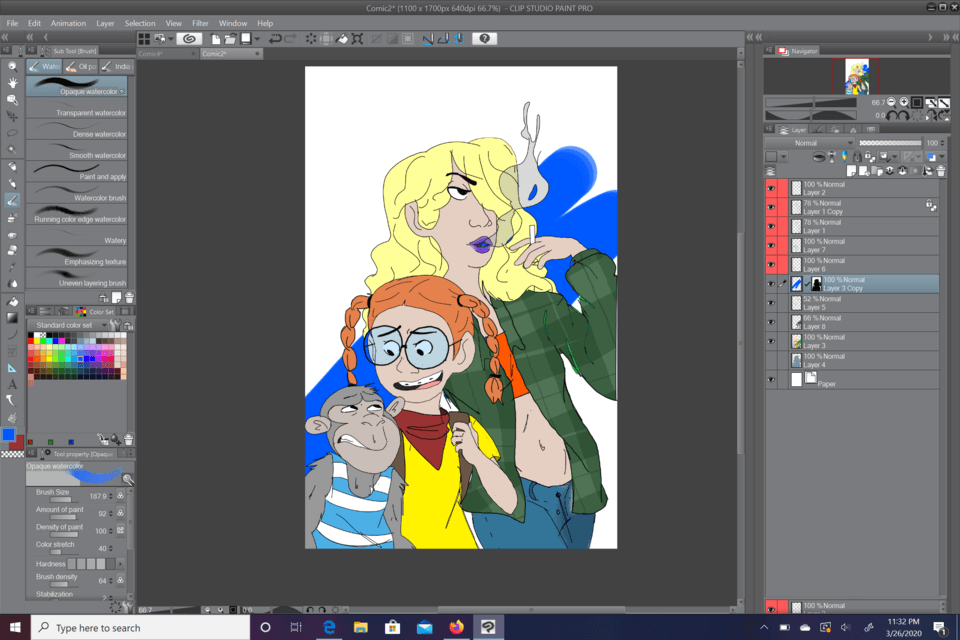The height and width of the screenshot is (640, 960).
Task: Switch to the Oil paint brush tab
Action: [x=80, y=66]
